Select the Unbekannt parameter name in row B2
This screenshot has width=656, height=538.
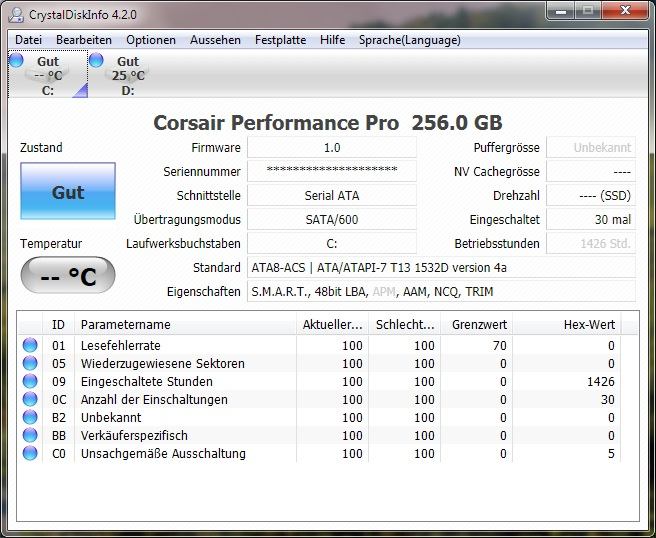(111, 418)
